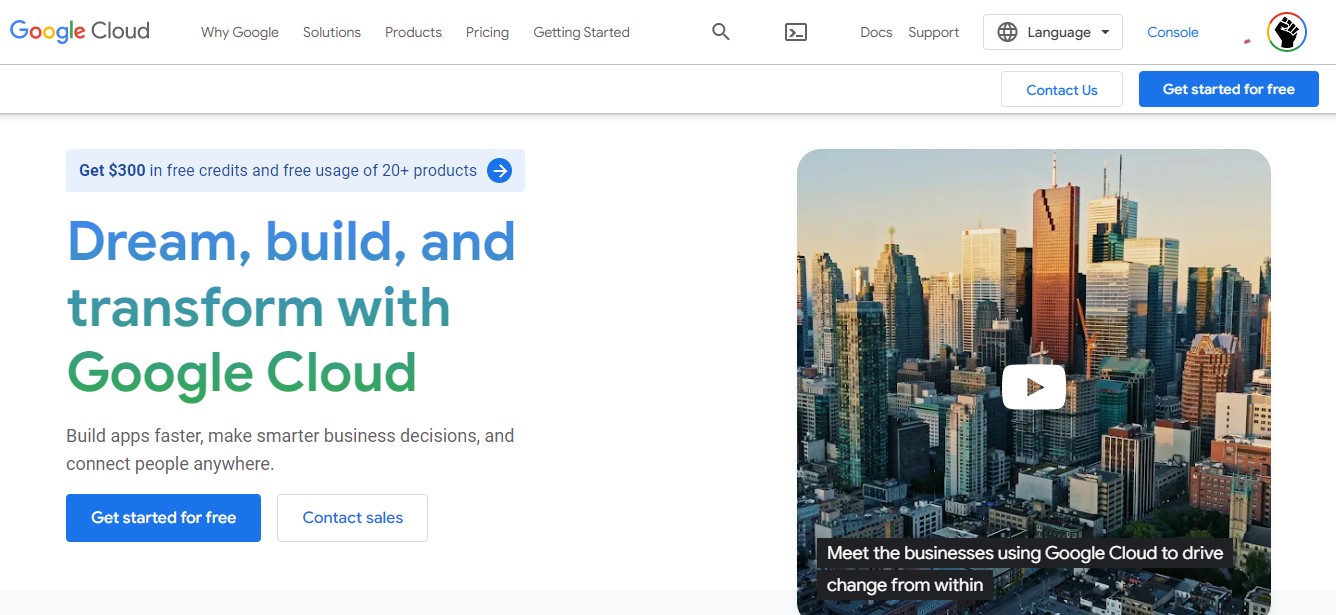Image resolution: width=1336 pixels, height=615 pixels.
Task: Open the Docs link
Action: pos(876,32)
